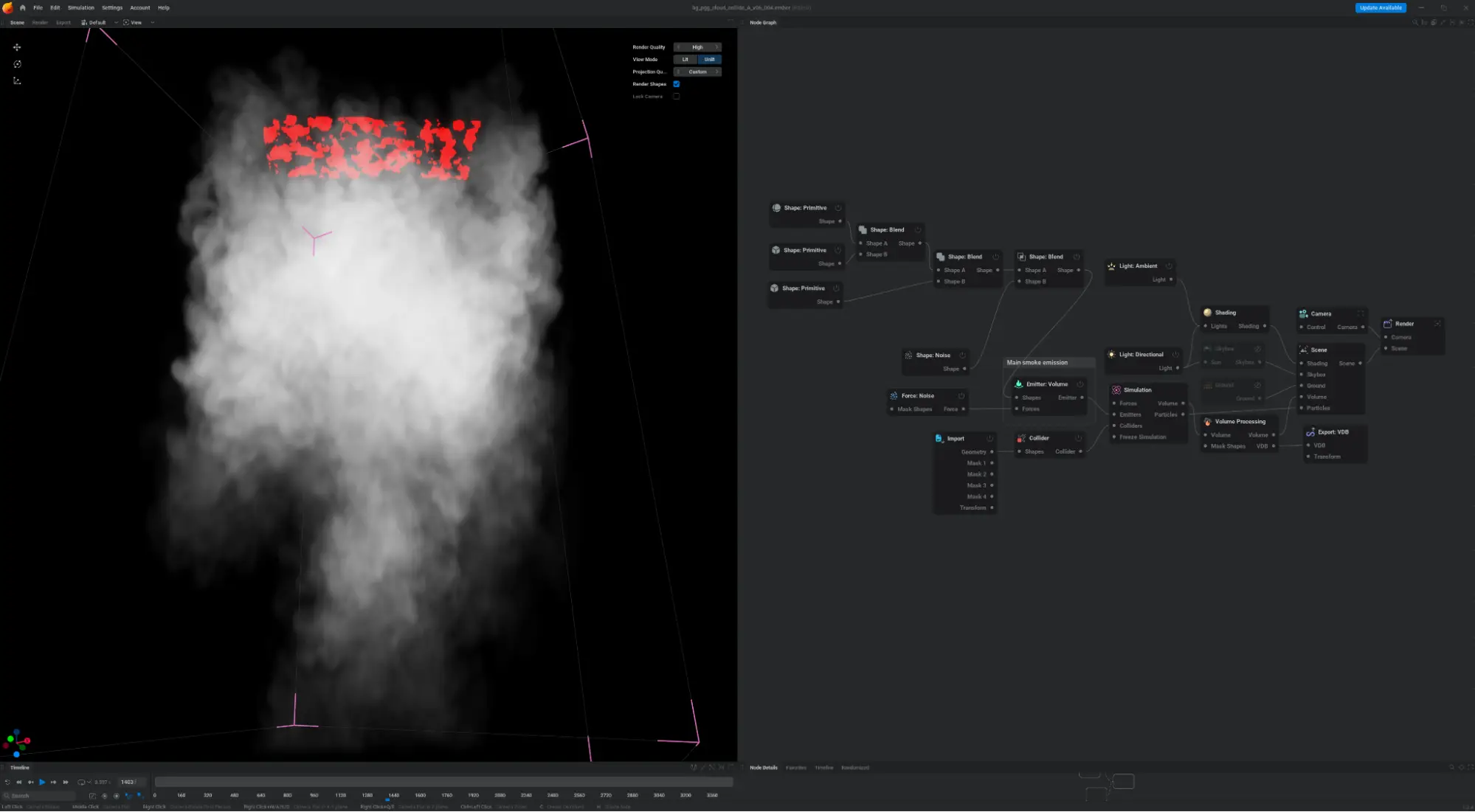This screenshot has width=1475, height=812.
Task: Click the home icon in the menu bar
Action: pos(22,7)
